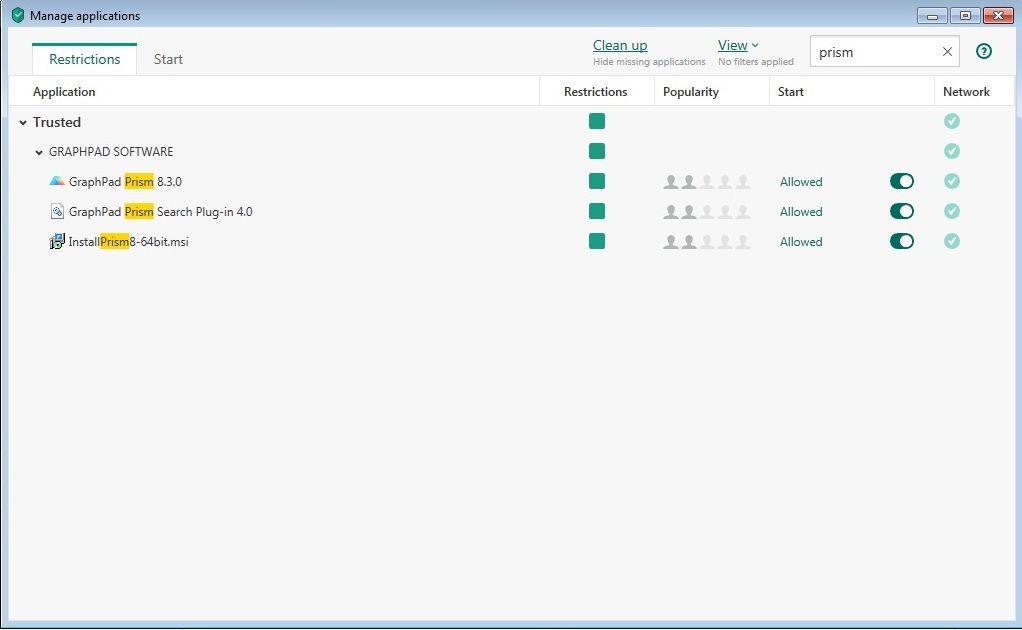Screen dimensions: 1022x630
Task: Click the Kaspersky shield icon in title bar
Action: [x=18, y=15]
